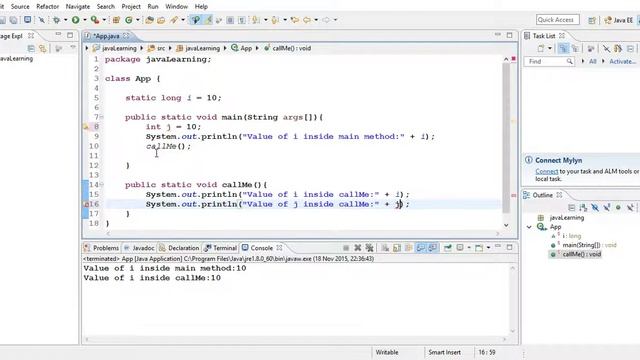
Task: Switch to the Javadoc tab
Action: 139,248
